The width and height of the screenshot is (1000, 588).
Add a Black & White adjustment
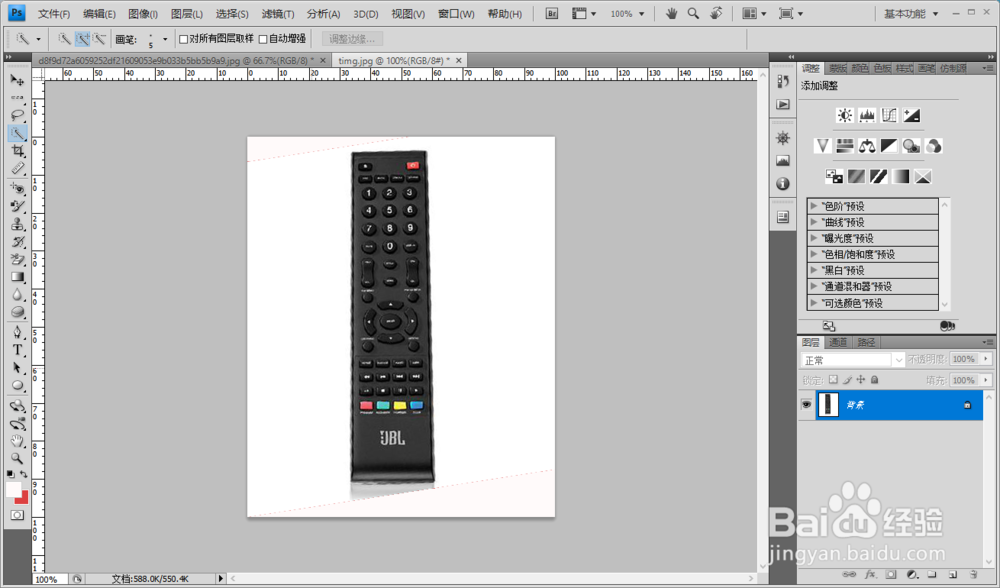889,146
